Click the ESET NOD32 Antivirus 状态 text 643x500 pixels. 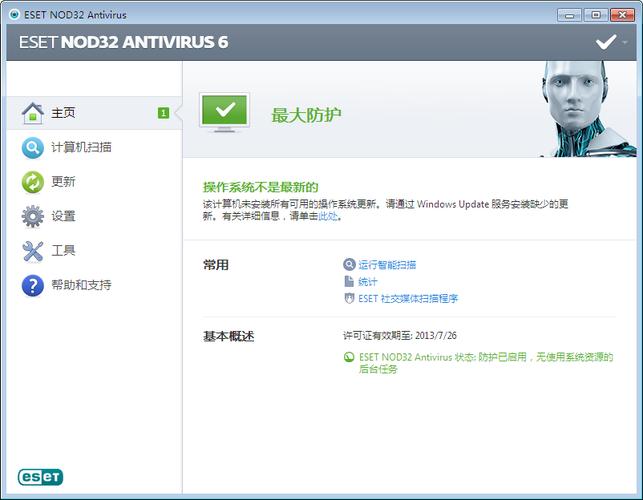pyautogui.click(x=486, y=363)
